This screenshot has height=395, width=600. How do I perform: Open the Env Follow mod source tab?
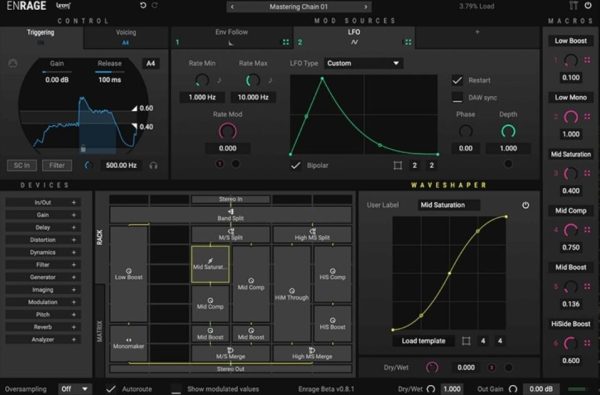[x=232, y=37]
